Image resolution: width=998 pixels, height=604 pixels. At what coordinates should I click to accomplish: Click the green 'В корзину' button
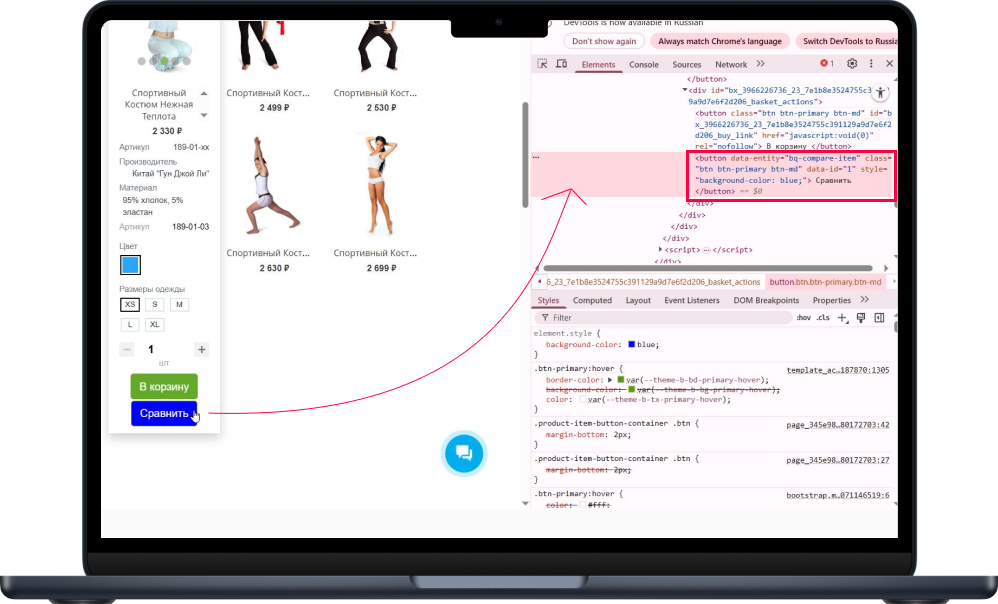(164, 387)
